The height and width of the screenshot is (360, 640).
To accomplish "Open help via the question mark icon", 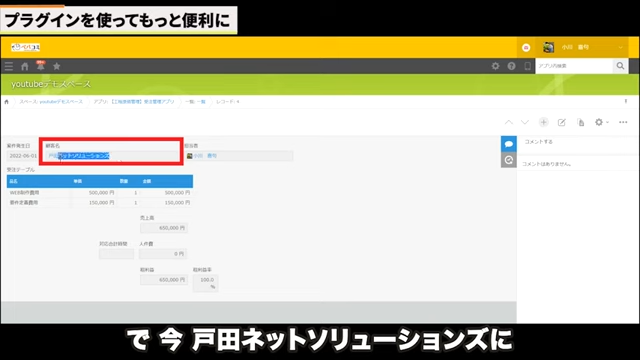I will (x=511, y=66).
